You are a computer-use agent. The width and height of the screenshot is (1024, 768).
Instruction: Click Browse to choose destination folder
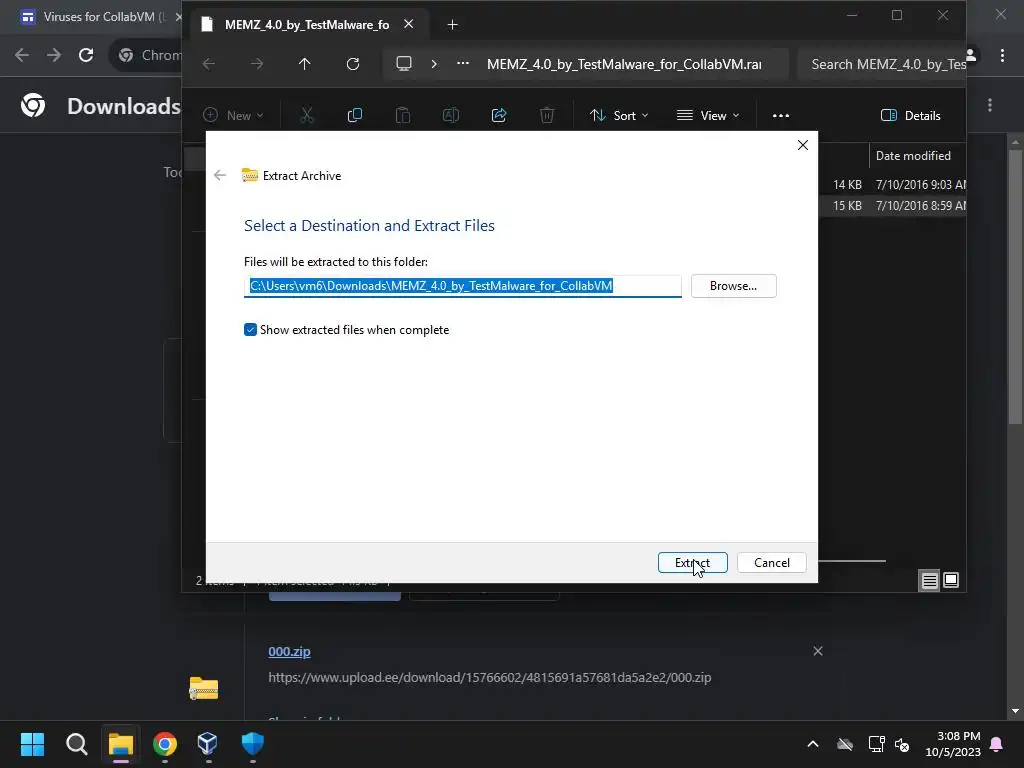click(733, 286)
